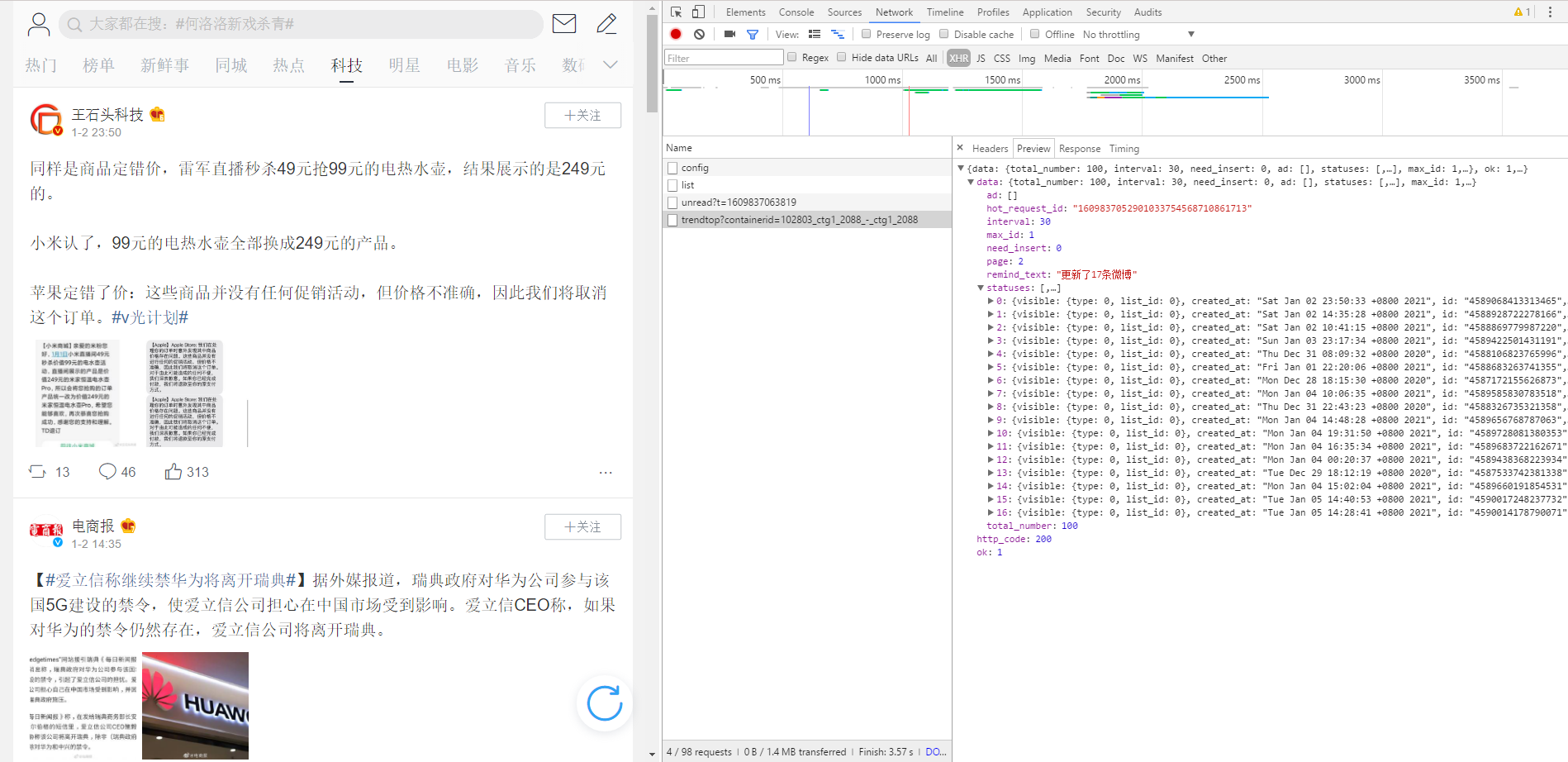
Task: Click the page vertical scrollbar thumb
Action: 652,64
